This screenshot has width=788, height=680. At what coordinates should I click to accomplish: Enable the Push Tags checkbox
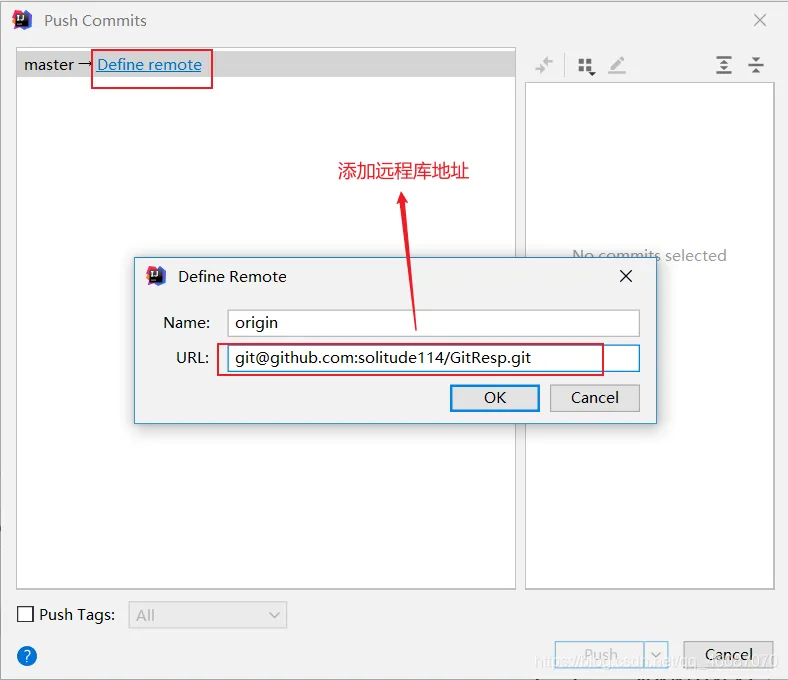click(26, 615)
